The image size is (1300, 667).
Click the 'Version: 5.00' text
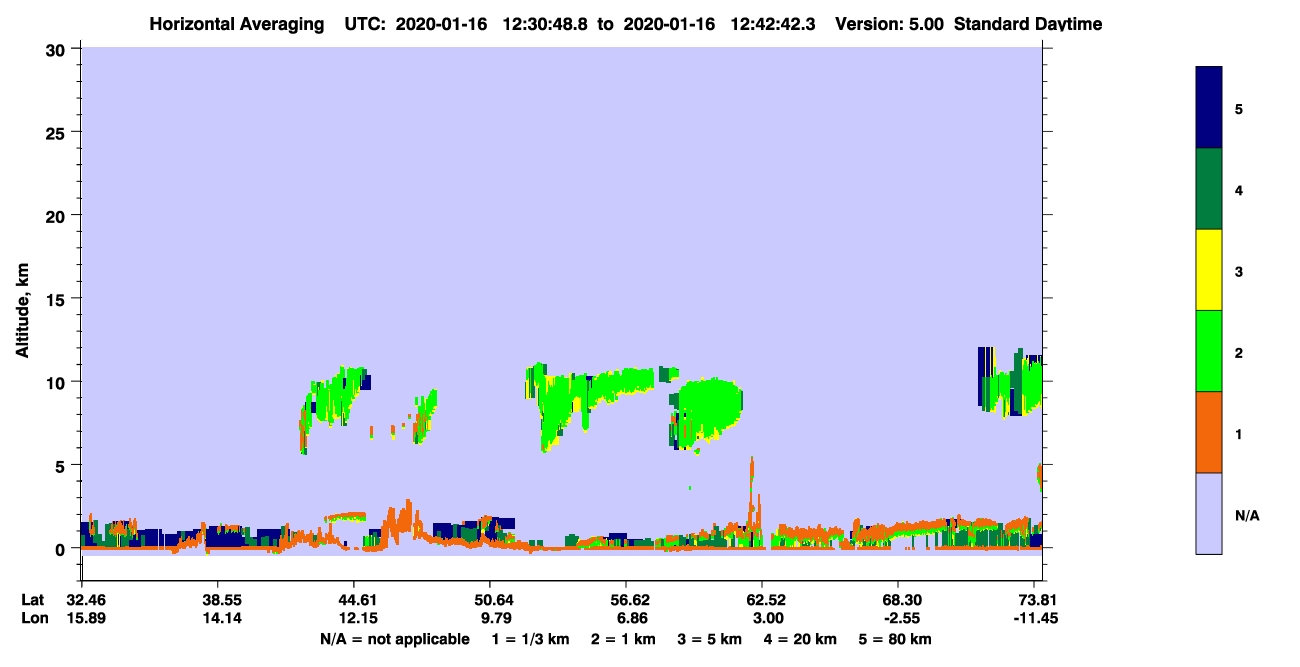click(892, 23)
